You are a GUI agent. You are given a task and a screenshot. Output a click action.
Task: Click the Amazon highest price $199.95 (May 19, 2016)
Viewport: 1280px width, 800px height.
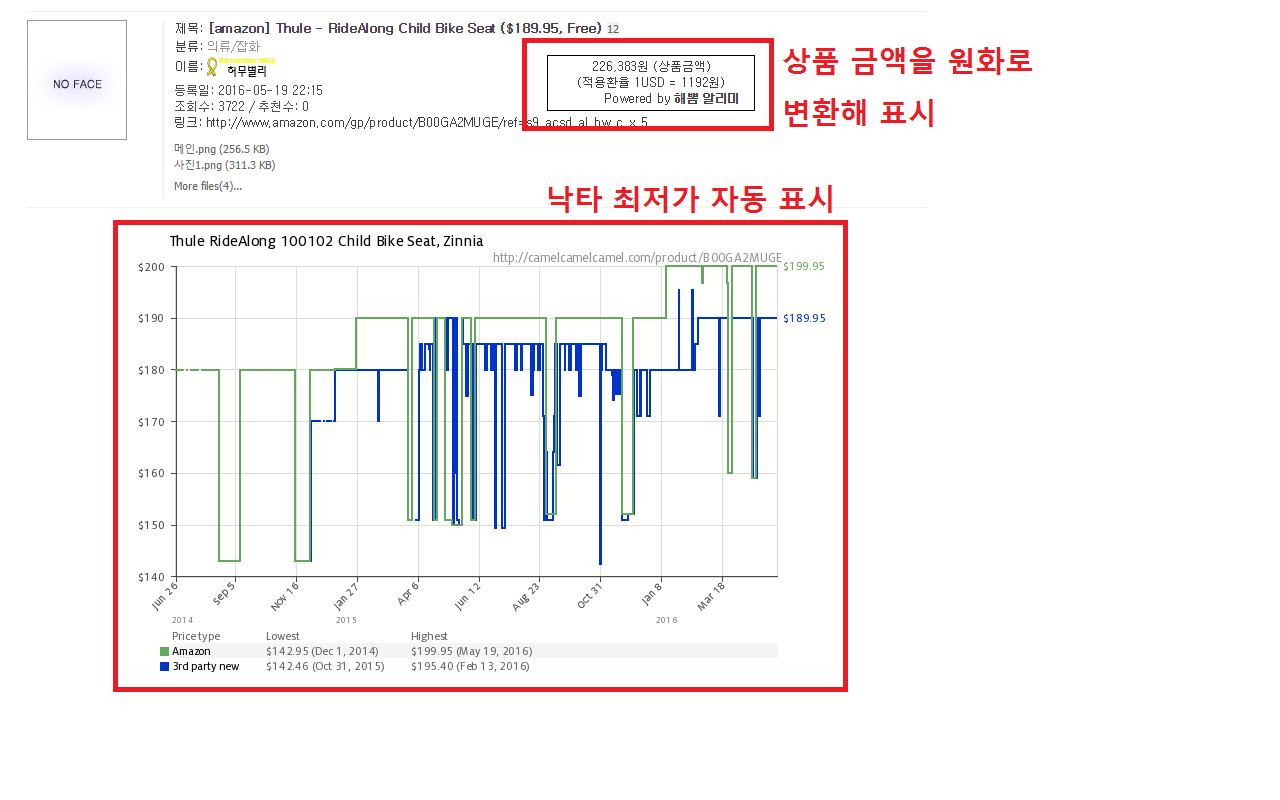(471, 651)
